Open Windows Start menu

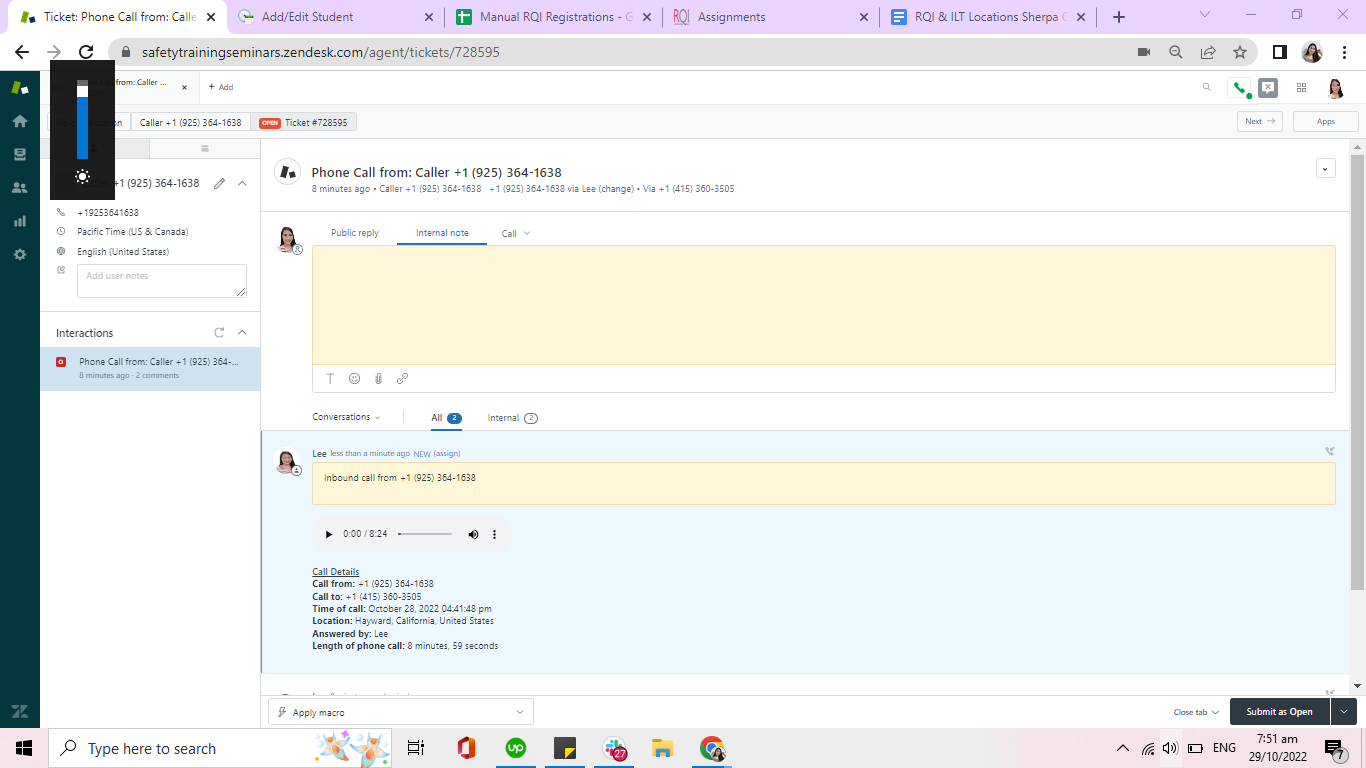coord(24,748)
